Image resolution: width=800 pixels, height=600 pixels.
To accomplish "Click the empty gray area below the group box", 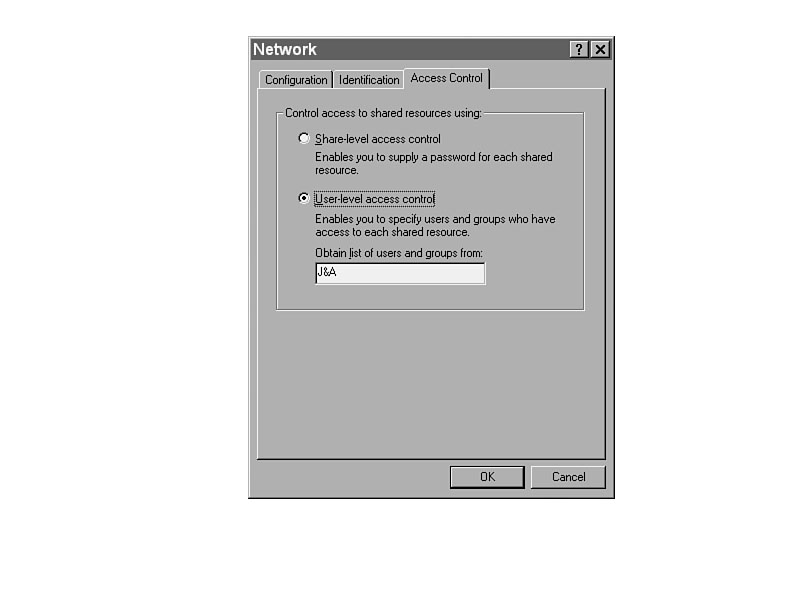I will point(431,383).
